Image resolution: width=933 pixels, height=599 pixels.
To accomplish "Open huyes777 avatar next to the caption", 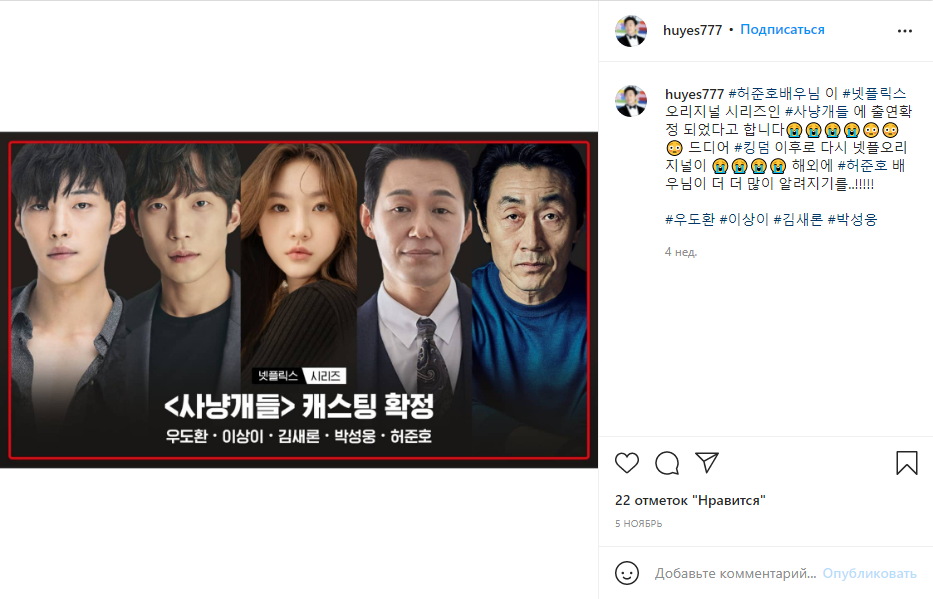I will click(631, 101).
